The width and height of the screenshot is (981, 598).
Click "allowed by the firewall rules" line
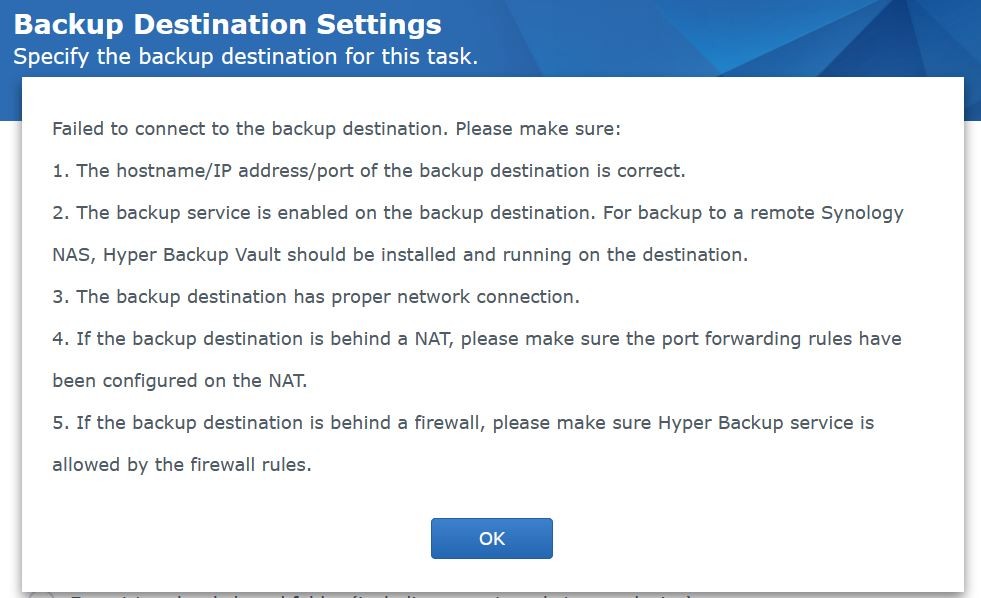point(181,465)
